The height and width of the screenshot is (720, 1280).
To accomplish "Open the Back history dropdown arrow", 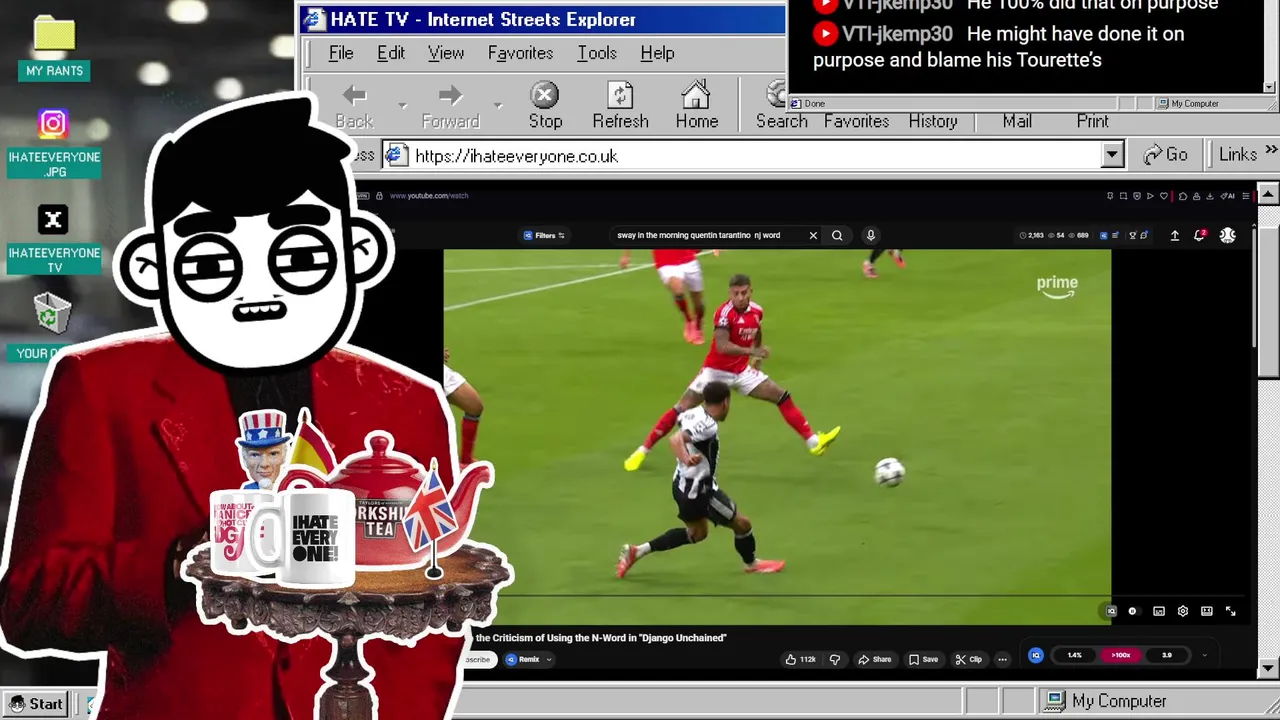I will point(402,105).
